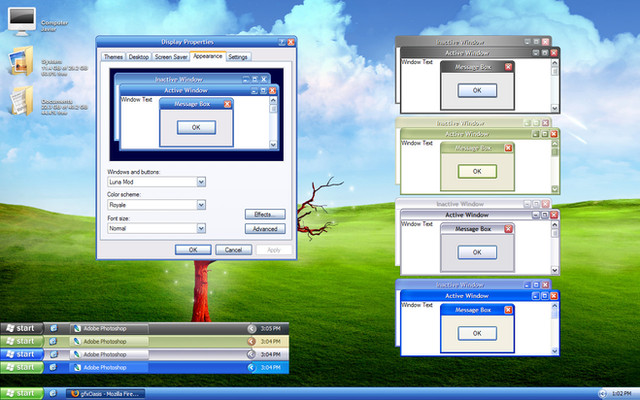This screenshot has height=400, width=640.
Task: Click Window Text in the olive Active Window
Action: pyautogui.click(x=417, y=143)
